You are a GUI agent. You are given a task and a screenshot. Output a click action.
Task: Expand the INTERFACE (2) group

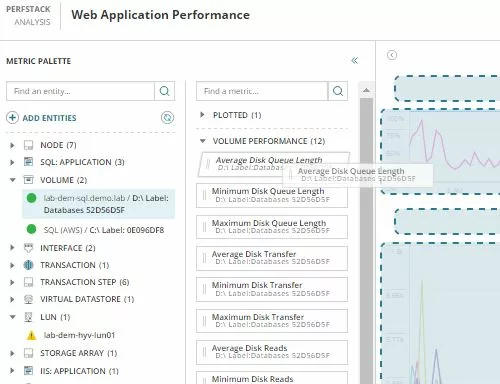[12, 248]
